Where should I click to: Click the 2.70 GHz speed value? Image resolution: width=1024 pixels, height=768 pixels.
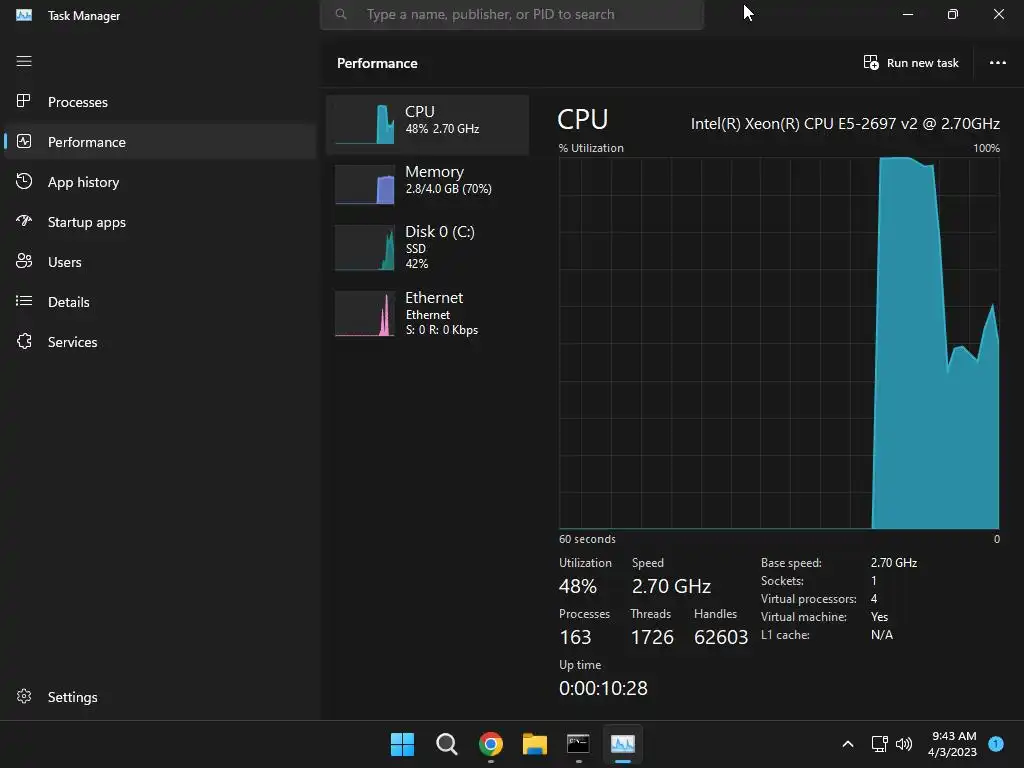click(x=671, y=586)
